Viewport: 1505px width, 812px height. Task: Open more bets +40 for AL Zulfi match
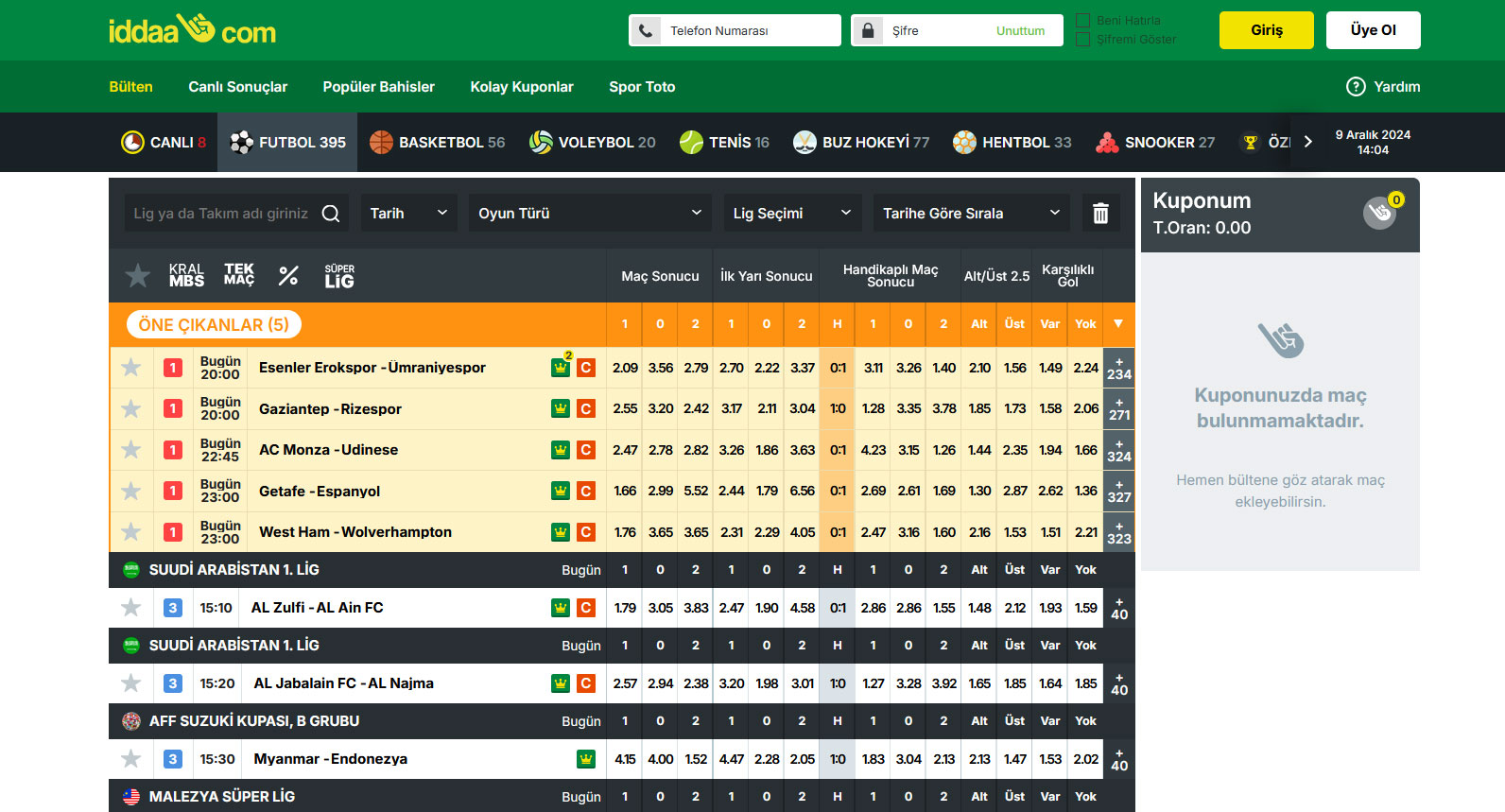pos(1119,608)
